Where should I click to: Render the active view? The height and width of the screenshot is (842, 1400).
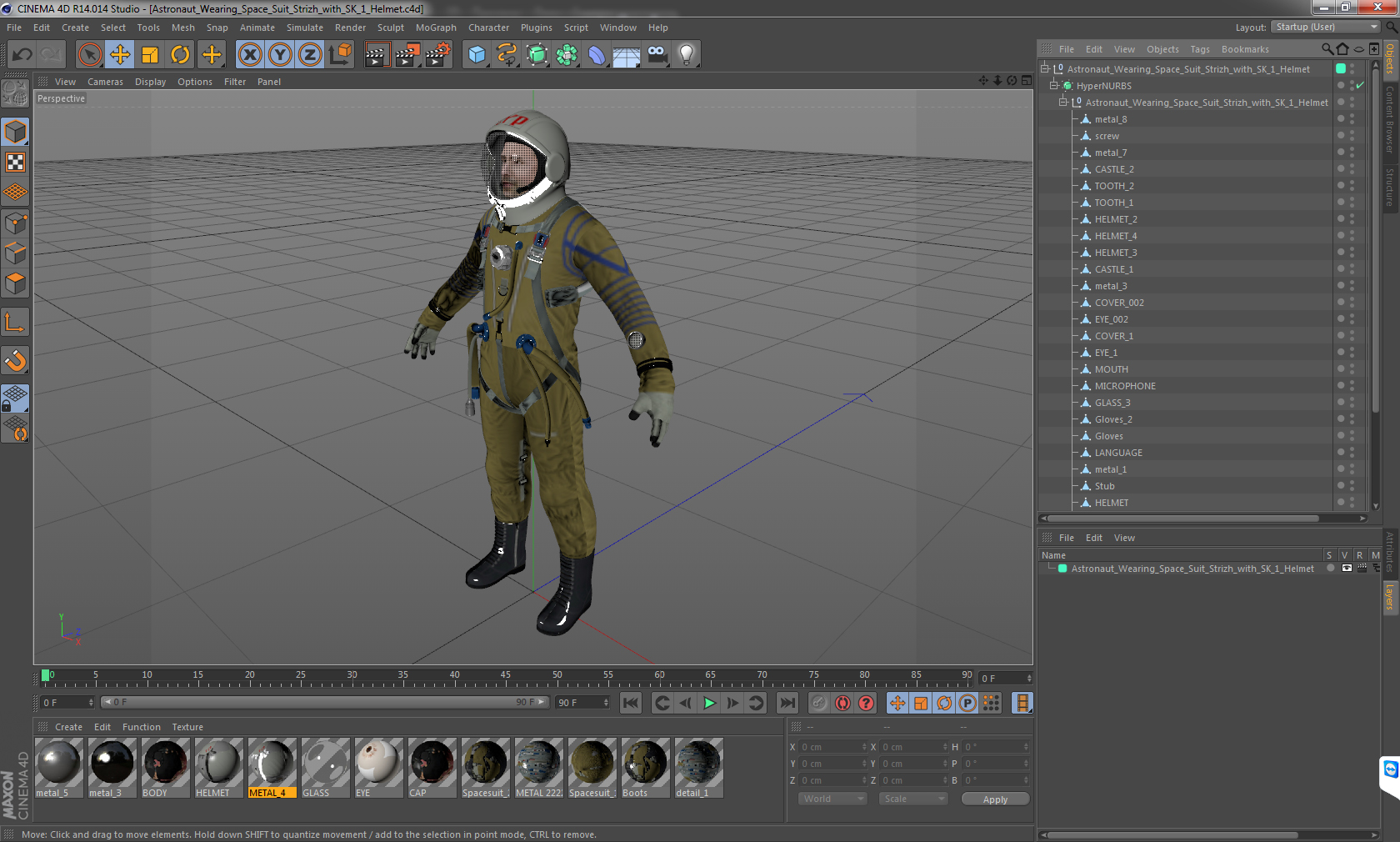[377, 55]
